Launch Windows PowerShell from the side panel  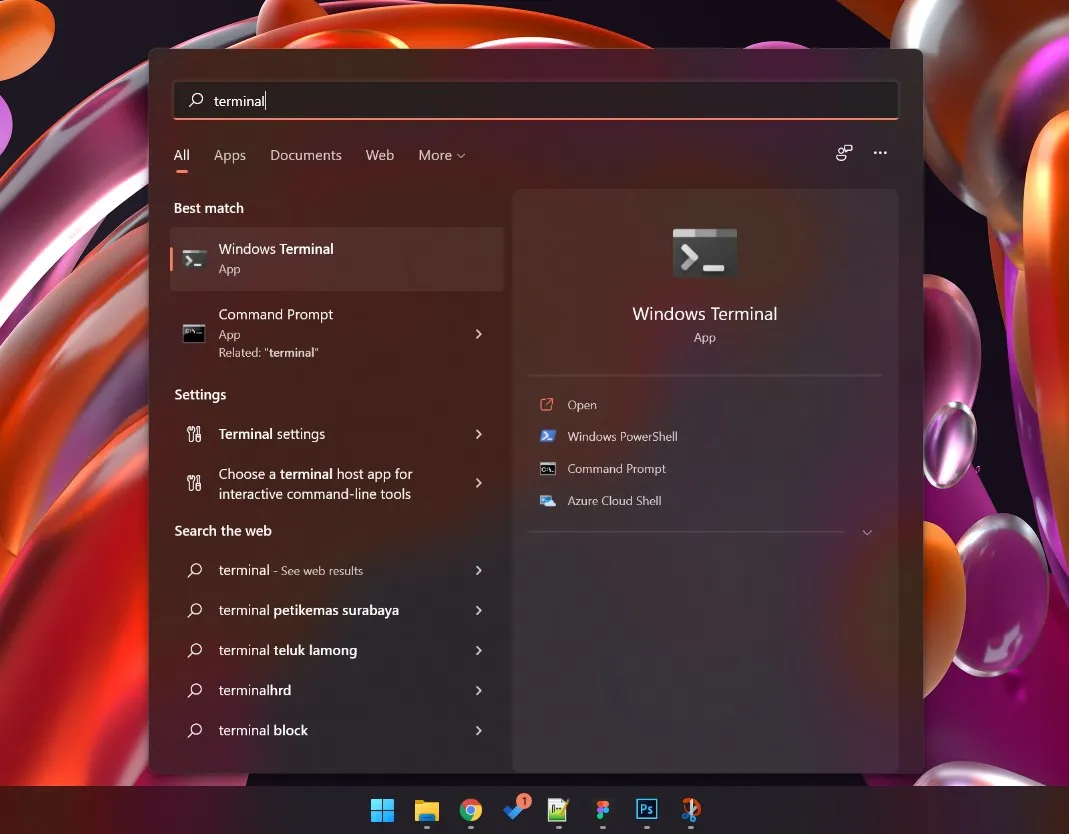622,436
